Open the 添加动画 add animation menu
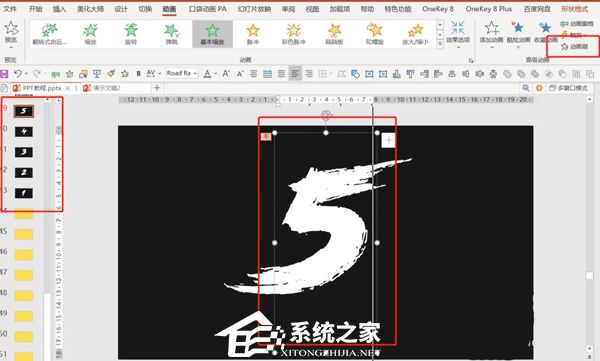Viewport: 600px width, 361px height. [x=491, y=34]
